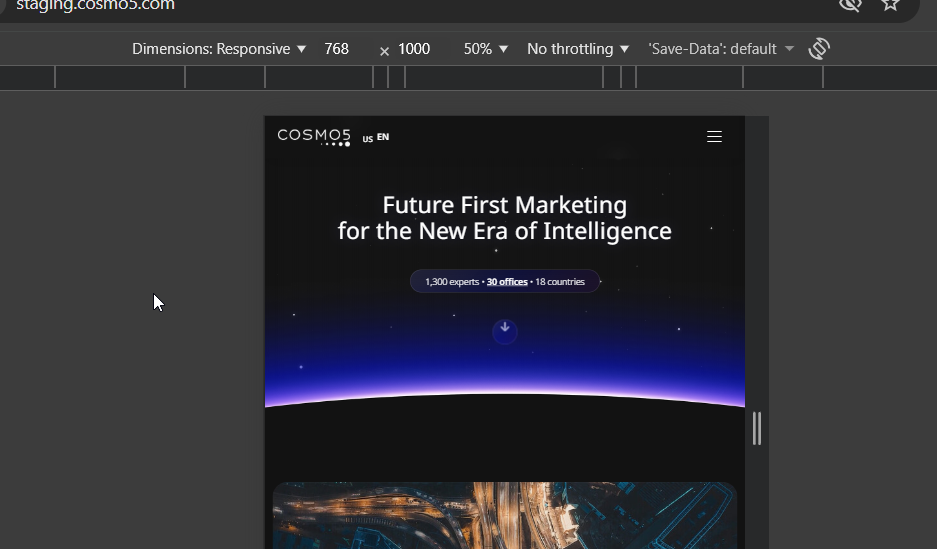Click the aerial city highway image
The height and width of the screenshot is (549, 937).
point(504,516)
